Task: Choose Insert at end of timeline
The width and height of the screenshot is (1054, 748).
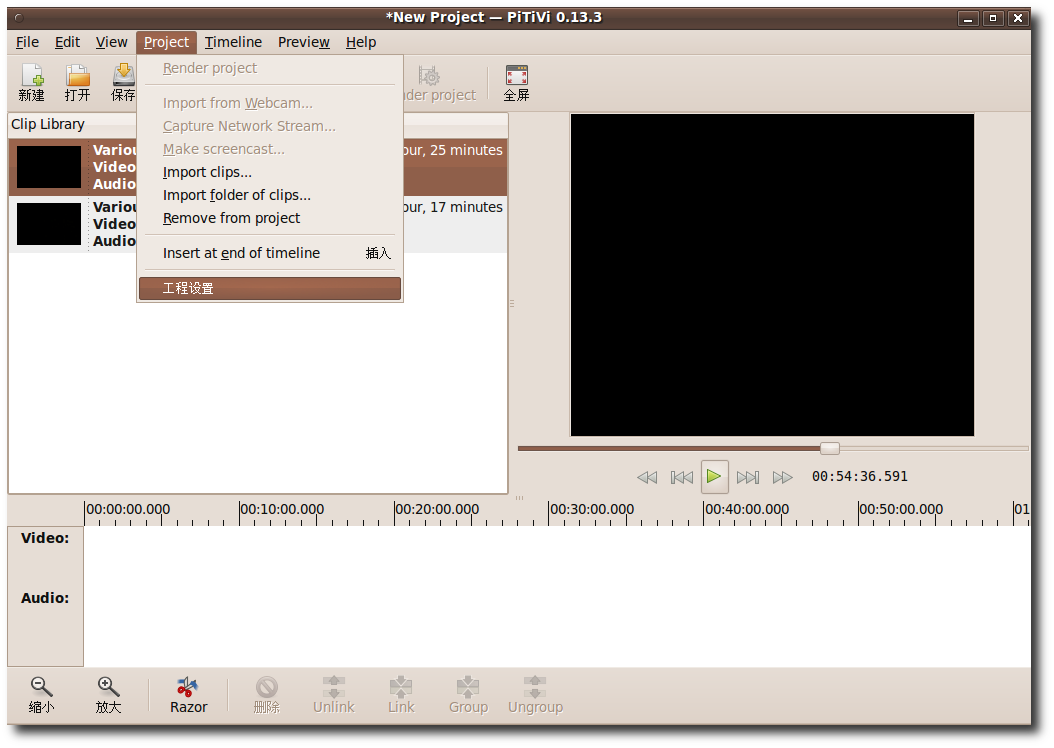Action: pyautogui.click(x=270, y=253)
